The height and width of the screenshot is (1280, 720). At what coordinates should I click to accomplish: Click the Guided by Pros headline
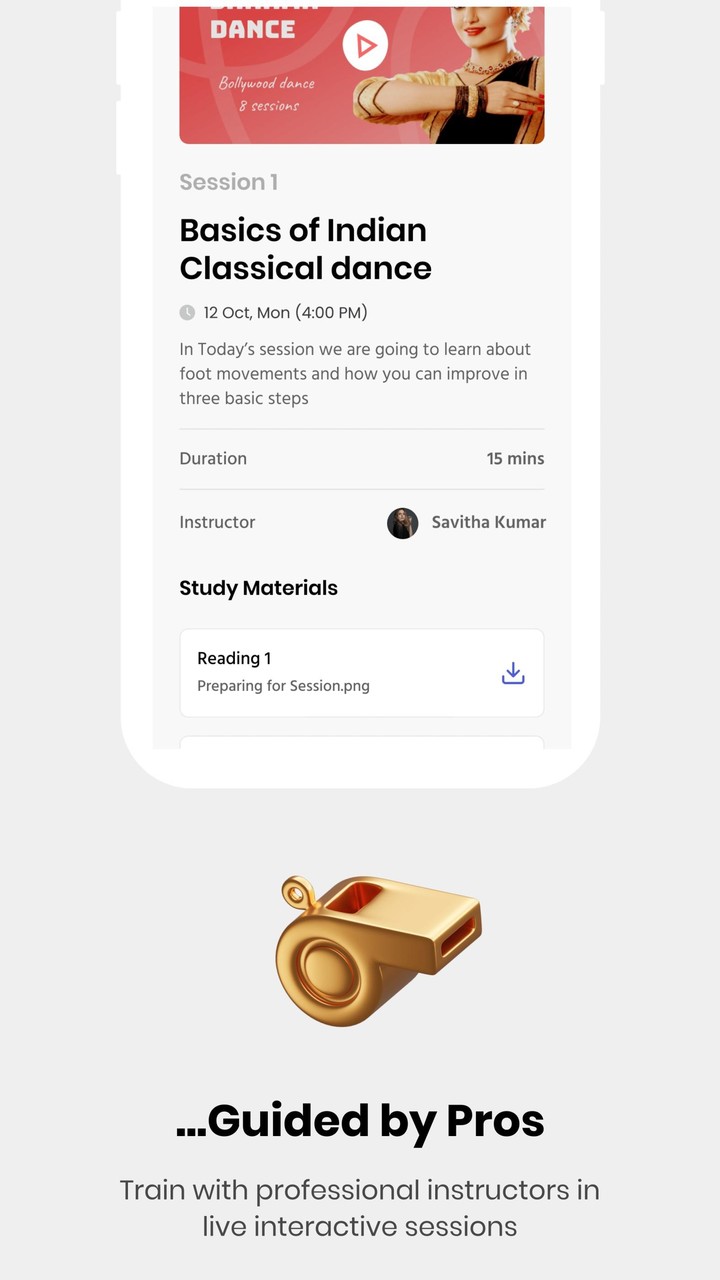coord(360,1122)
